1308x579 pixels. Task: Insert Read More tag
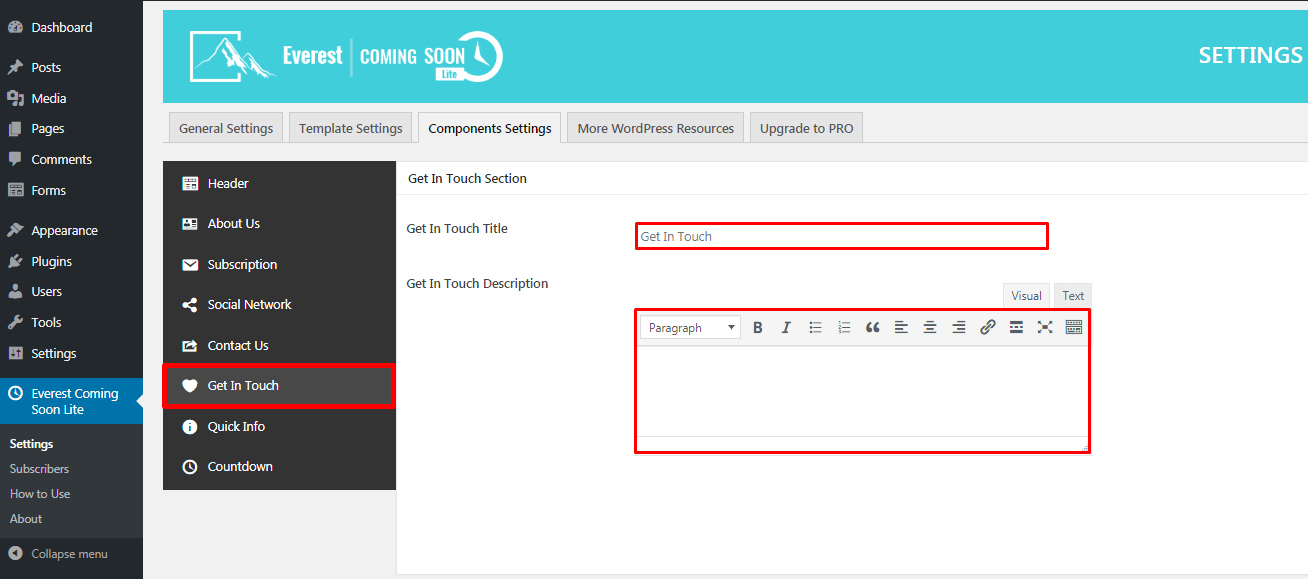(1016, 327)
